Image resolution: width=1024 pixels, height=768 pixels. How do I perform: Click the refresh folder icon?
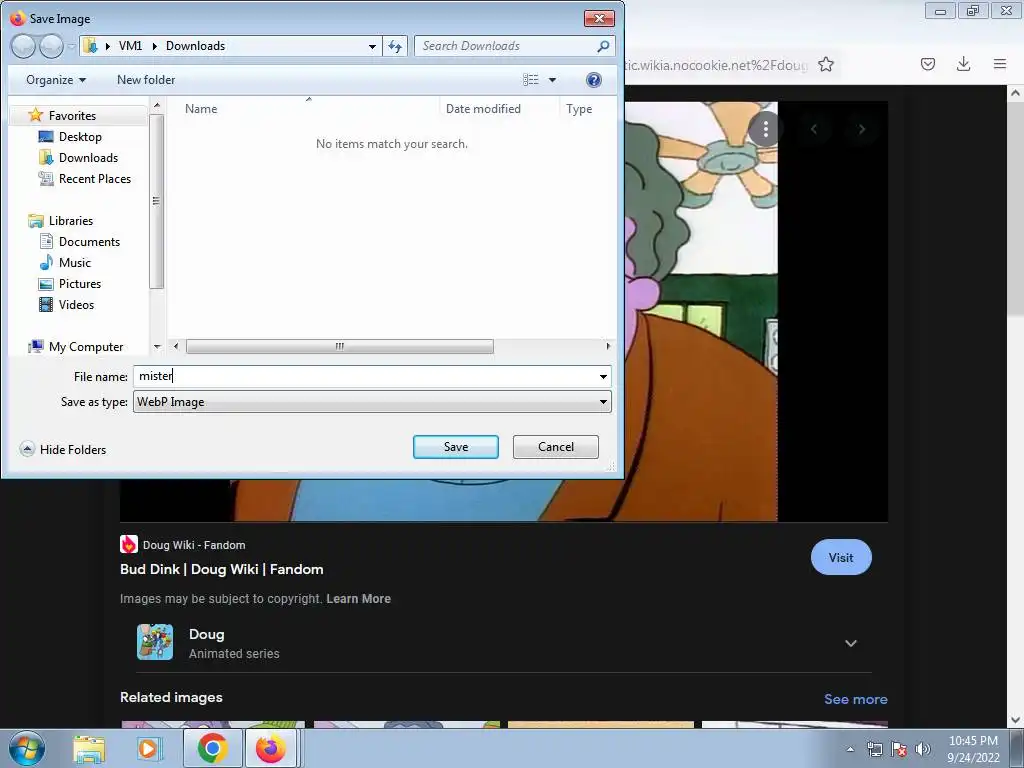tap(395, 46)
